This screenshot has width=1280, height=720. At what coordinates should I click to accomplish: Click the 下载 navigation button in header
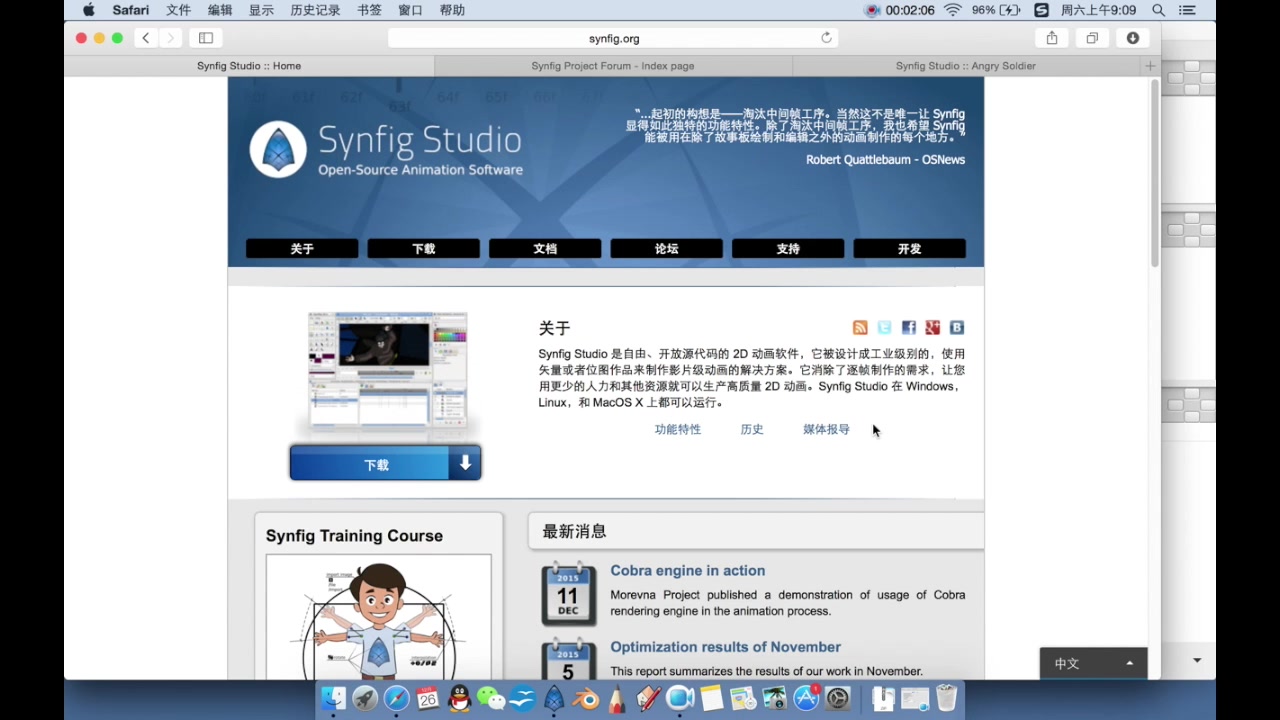pos(424,249)
